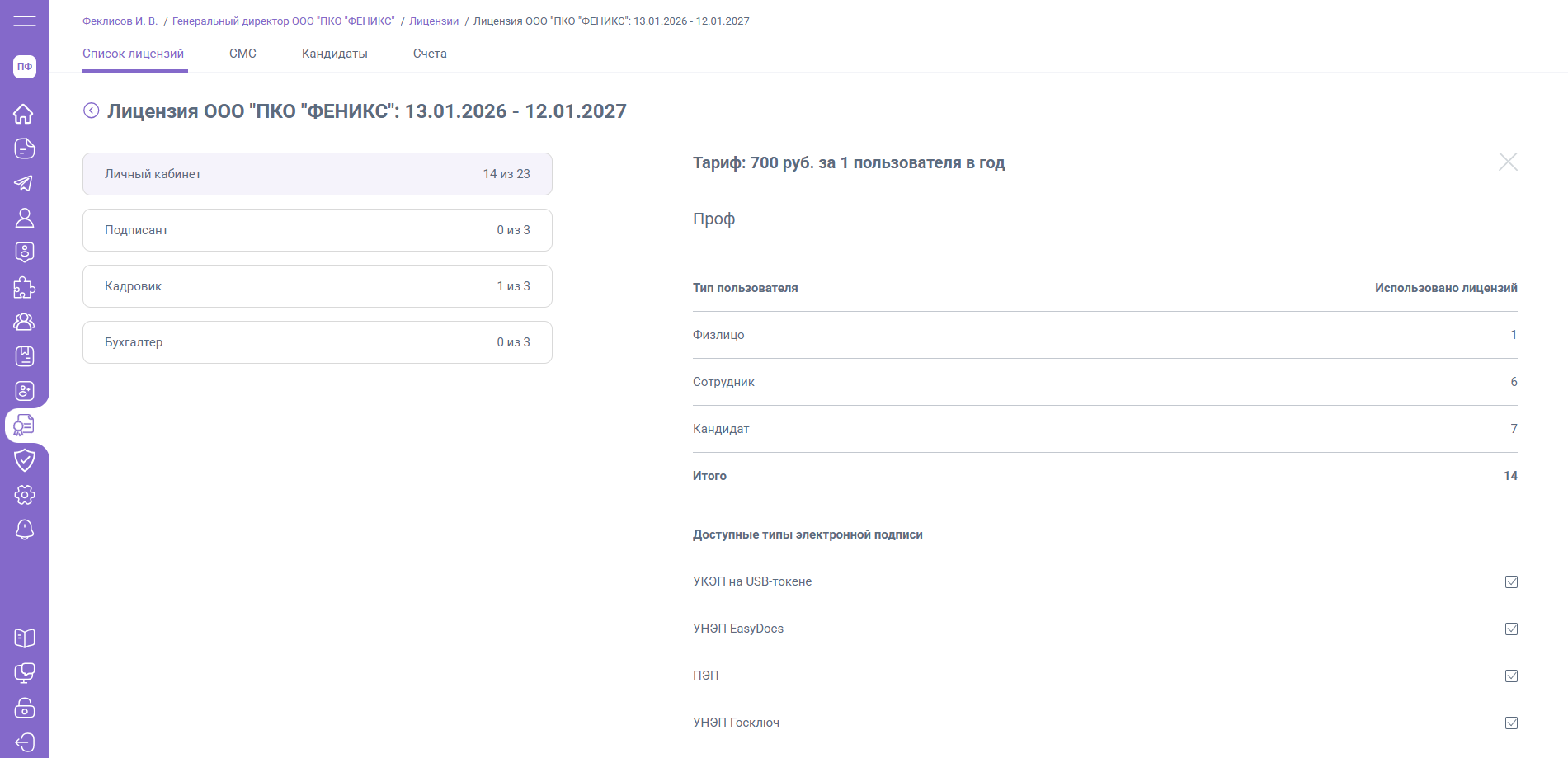Screen dimensions: 1568x758
Task: Close the tariff details panel
Action: coord(1508,162)
